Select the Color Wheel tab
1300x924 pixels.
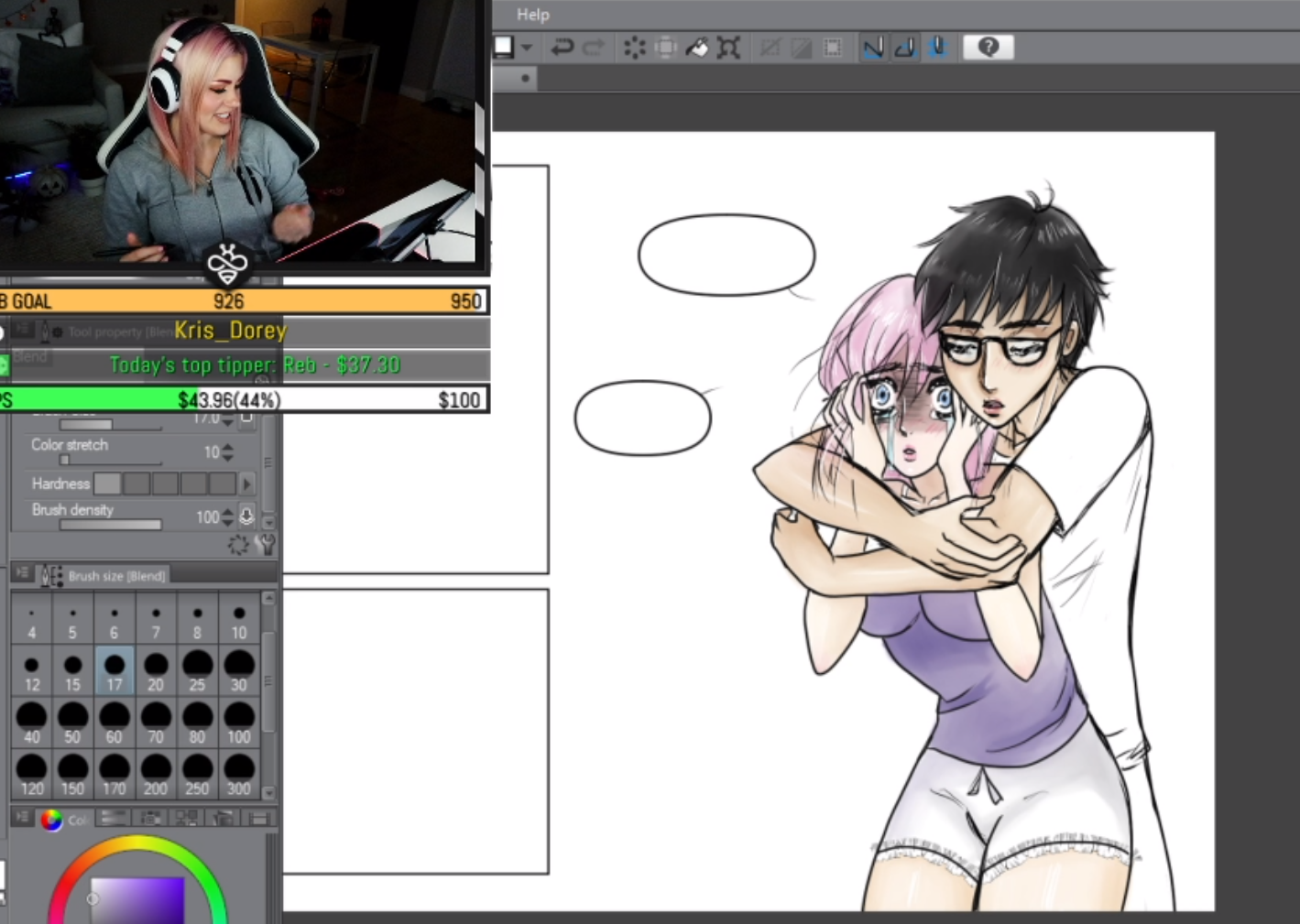pos(64,819)
